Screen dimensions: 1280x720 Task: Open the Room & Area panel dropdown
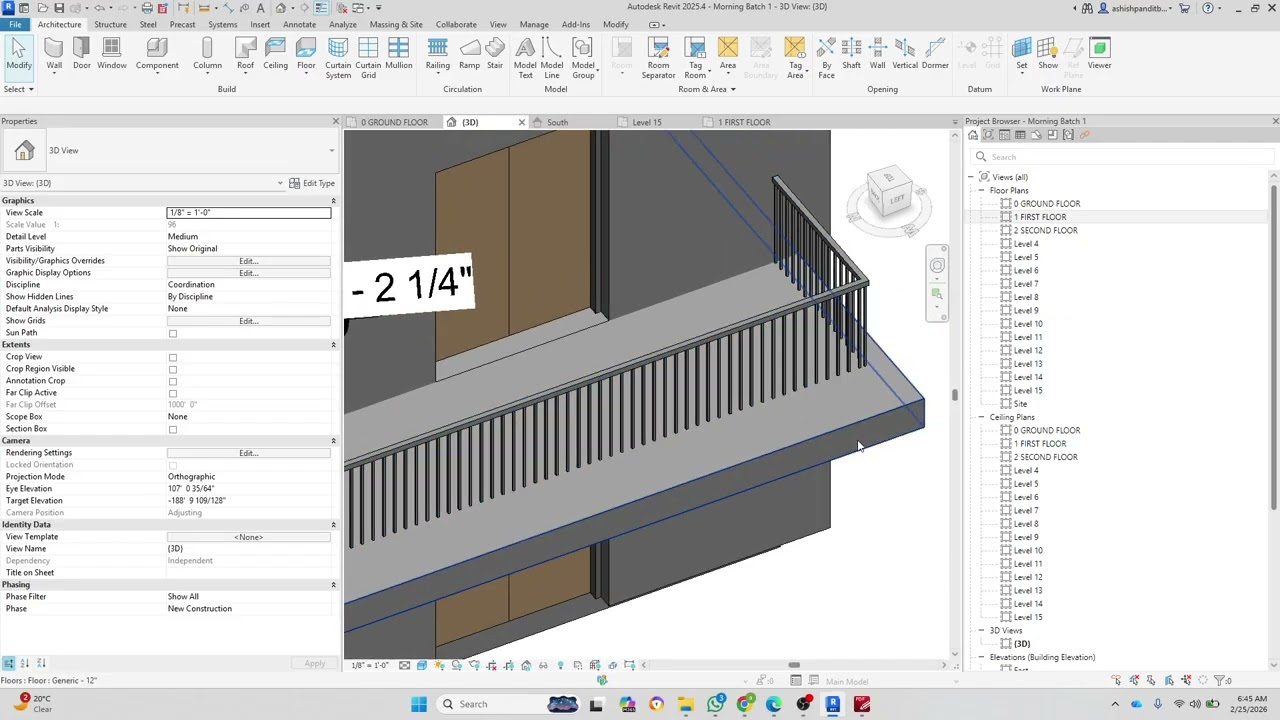pyautogui.click(x=707, y=89)
